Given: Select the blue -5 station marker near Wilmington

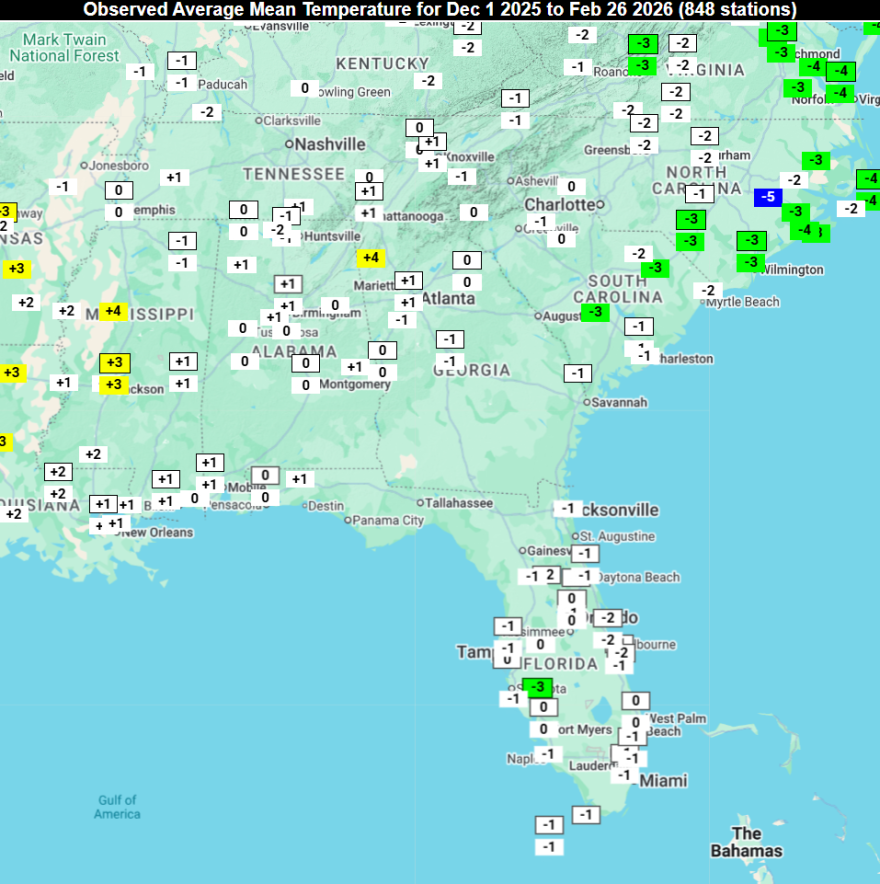Looking at the screenshot, I should (767, 198).
